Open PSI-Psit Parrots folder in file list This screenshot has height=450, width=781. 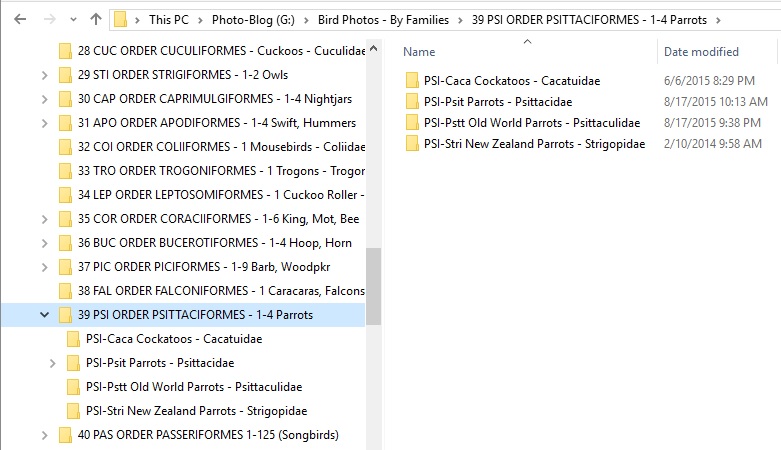click(497, 102)
